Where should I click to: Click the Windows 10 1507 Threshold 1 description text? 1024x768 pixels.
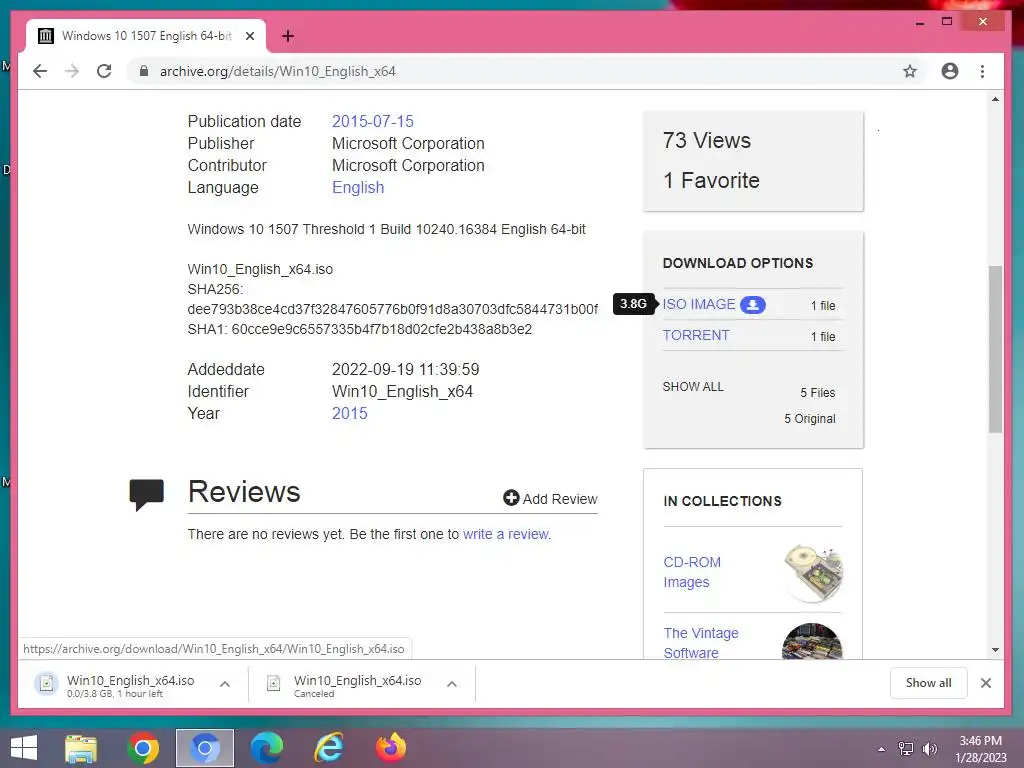[x=387, y=229]
